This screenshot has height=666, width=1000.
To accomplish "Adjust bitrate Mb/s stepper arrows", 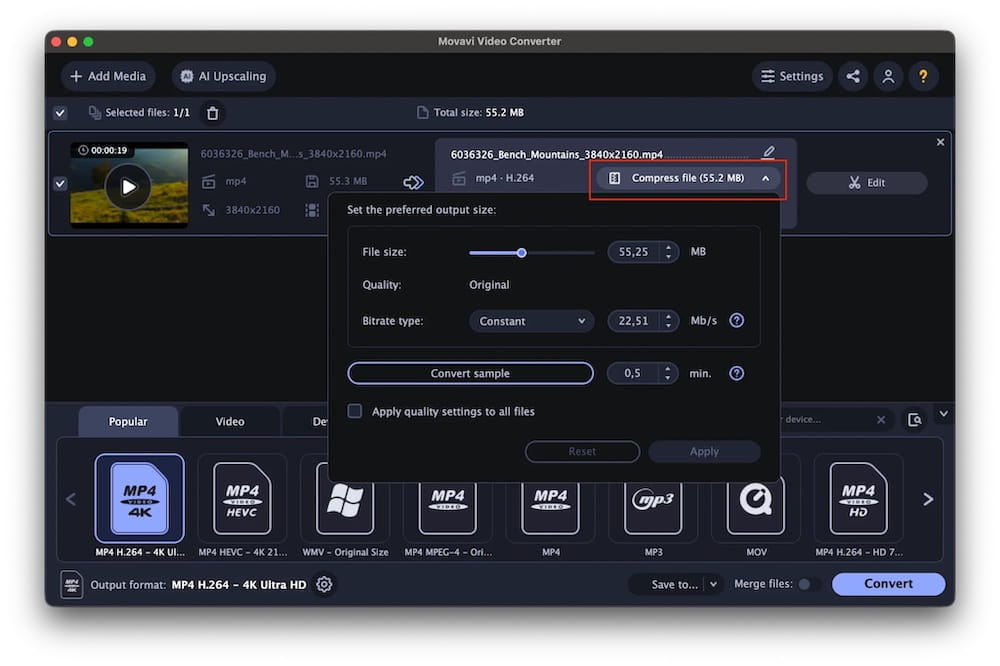I will [x=668, y=321].
